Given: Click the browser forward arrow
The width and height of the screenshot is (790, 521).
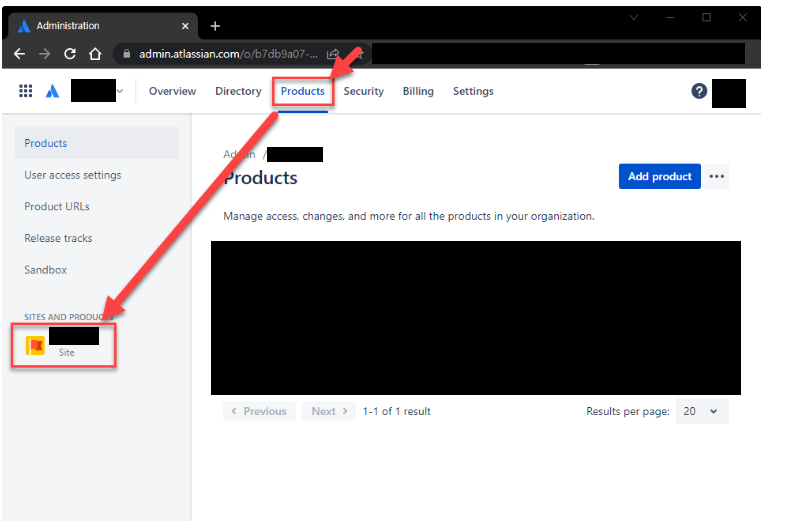Looking at the screenshot, I should [44, 54].
